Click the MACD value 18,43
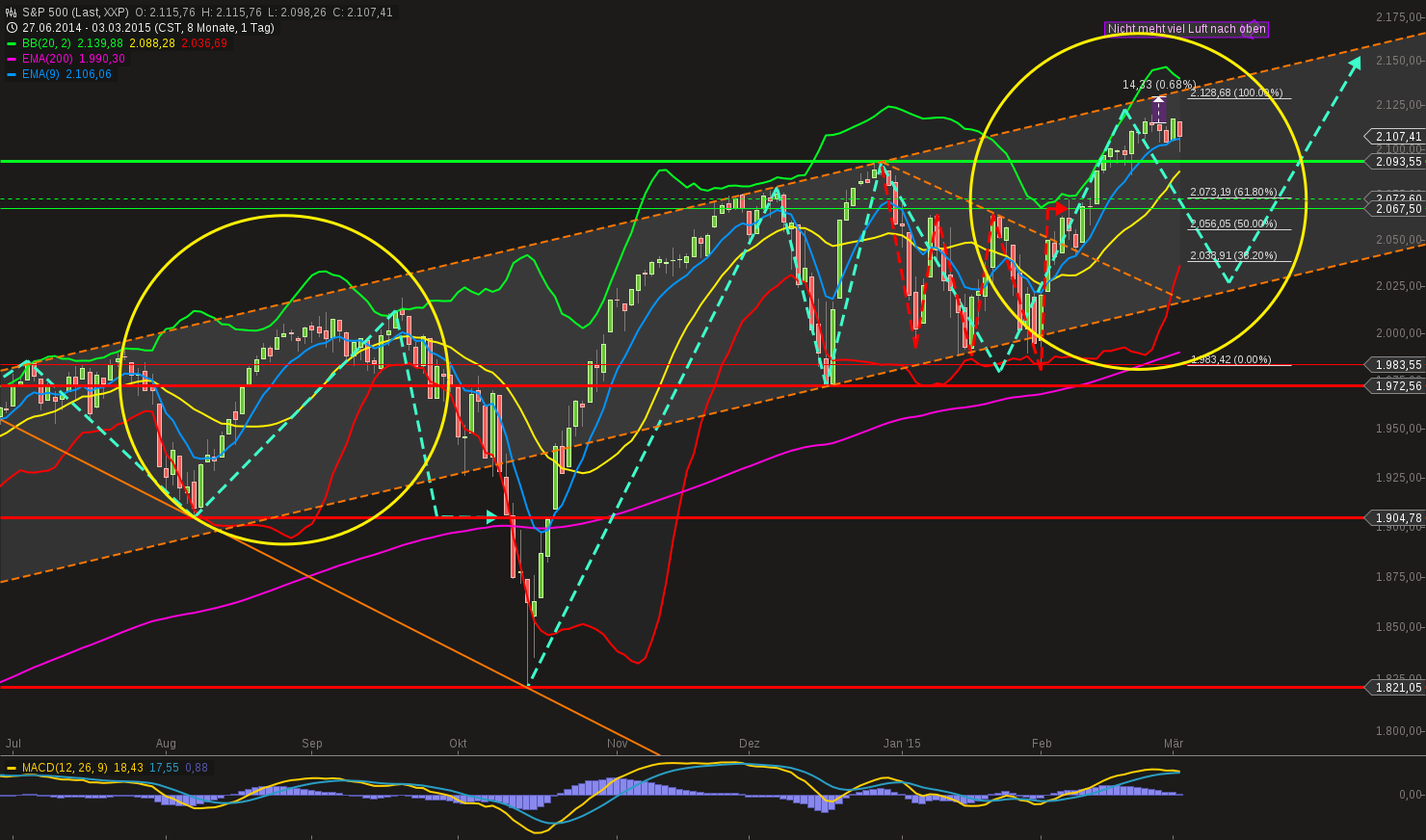Screen dimensions: 1426x840 pyautogui.click(x=129, y=768)
